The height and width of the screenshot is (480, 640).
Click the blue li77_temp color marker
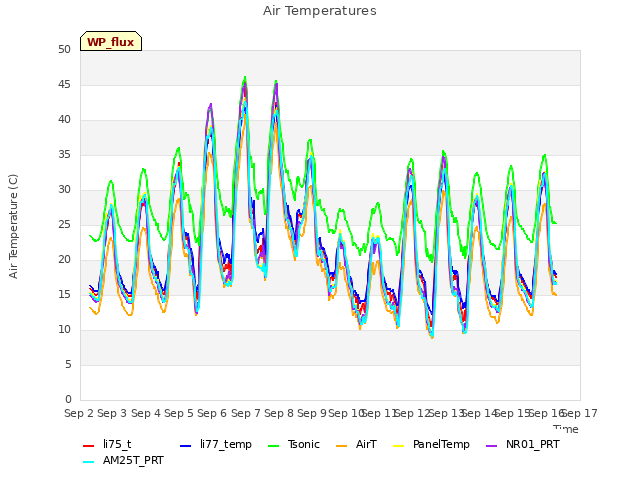click(x=185, y=446)
